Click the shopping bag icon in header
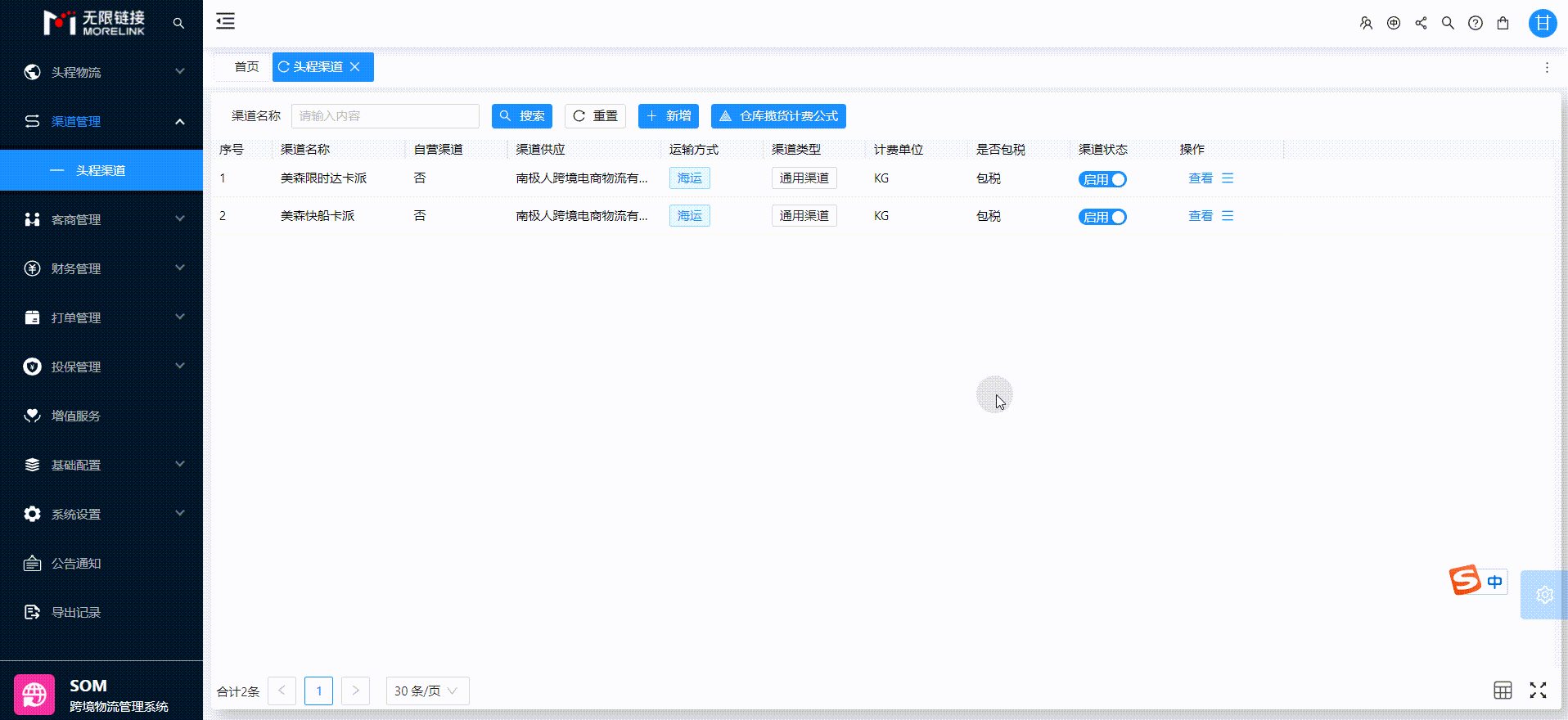This screenshot has width=1568, height=720. click(x=1503, y=23)
